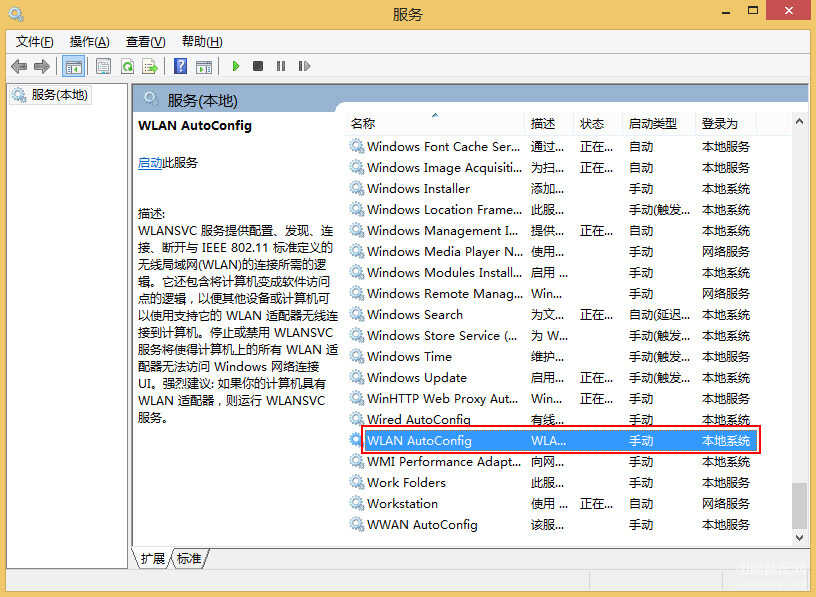Open the Properties toolbar icon

(104, 67)
